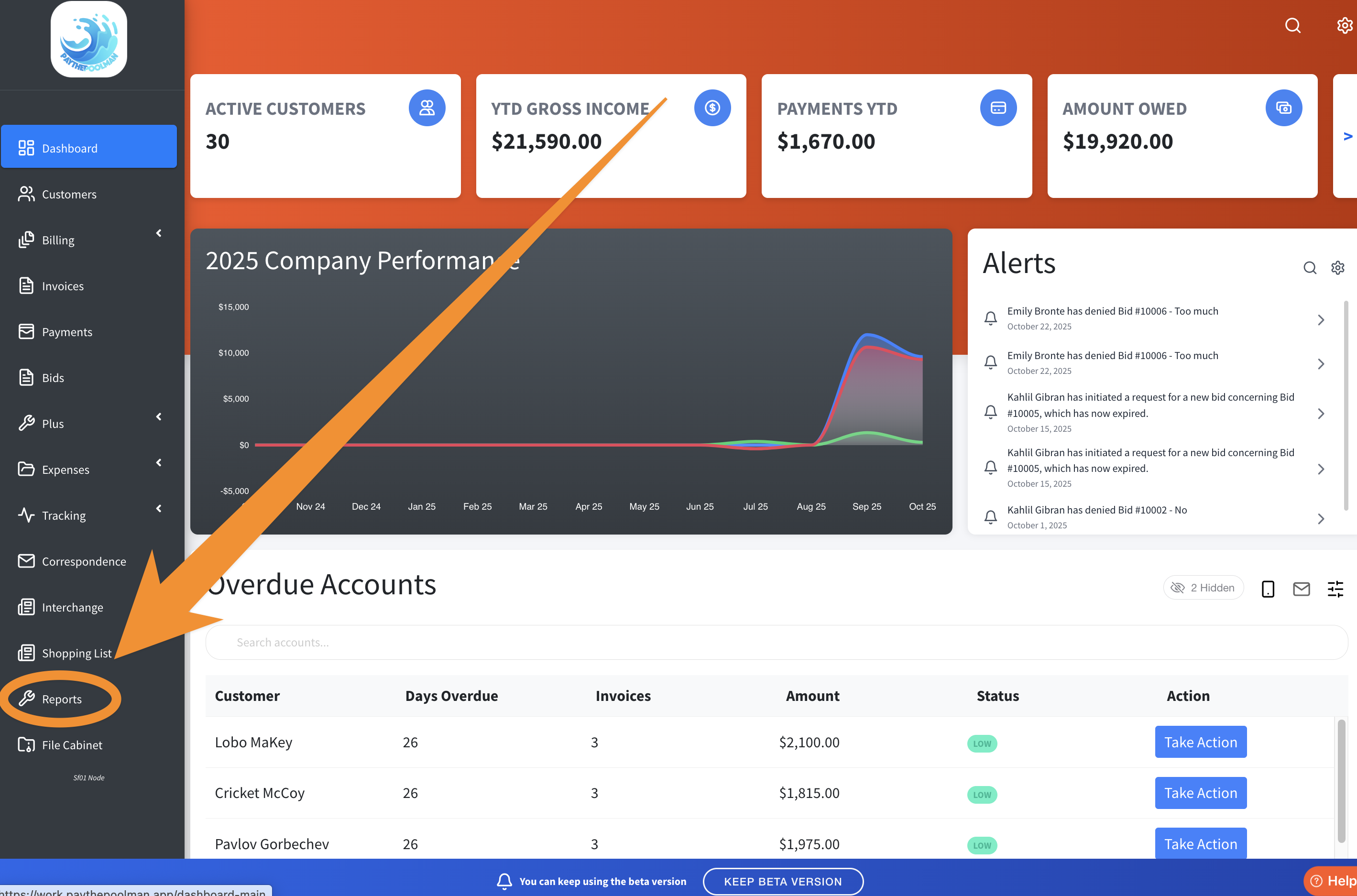The height and width of the screenshot is (896, 1357).
Task: Click the envelope icon in Overdue Accounts
Action: (1301, 589)
